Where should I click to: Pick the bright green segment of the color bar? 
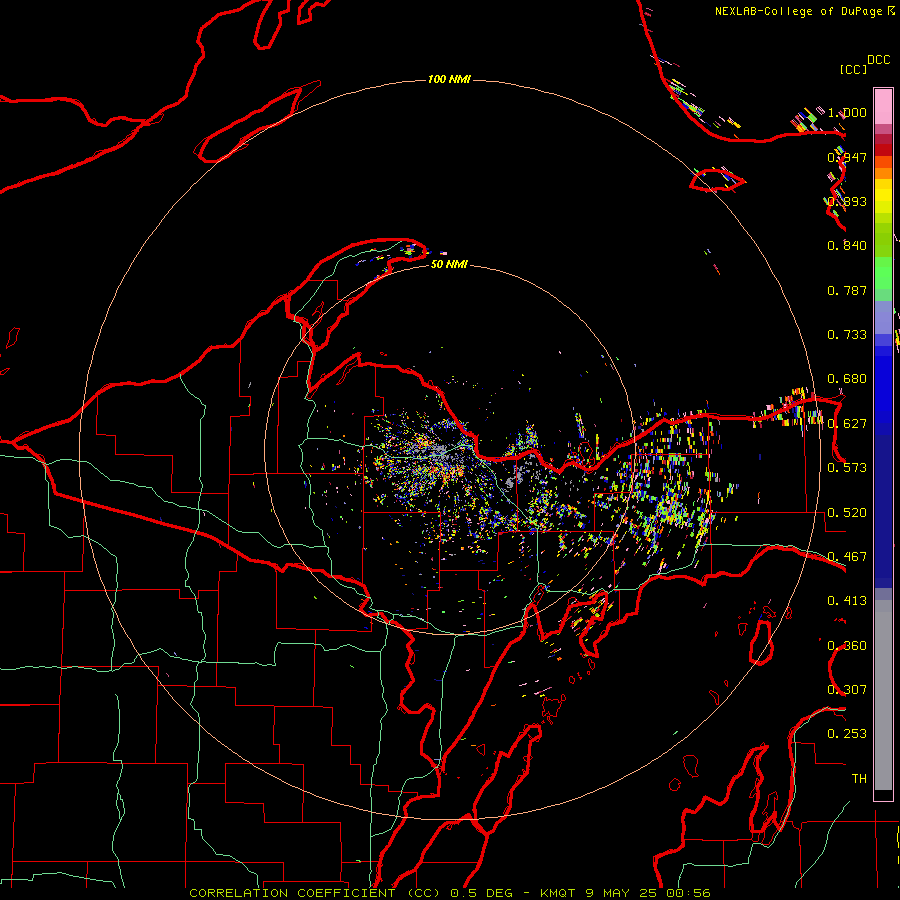point(883,273)
